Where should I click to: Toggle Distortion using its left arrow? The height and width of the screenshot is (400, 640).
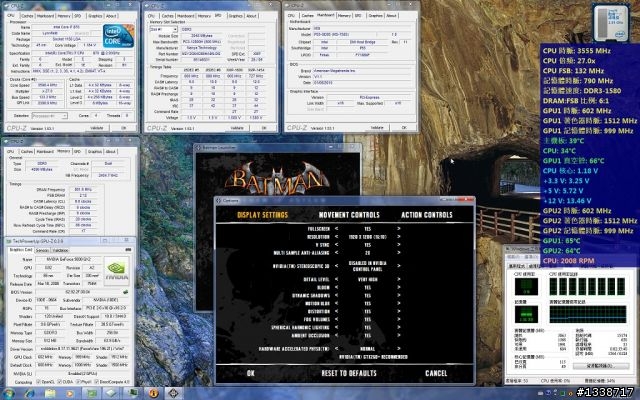point(336,311)
